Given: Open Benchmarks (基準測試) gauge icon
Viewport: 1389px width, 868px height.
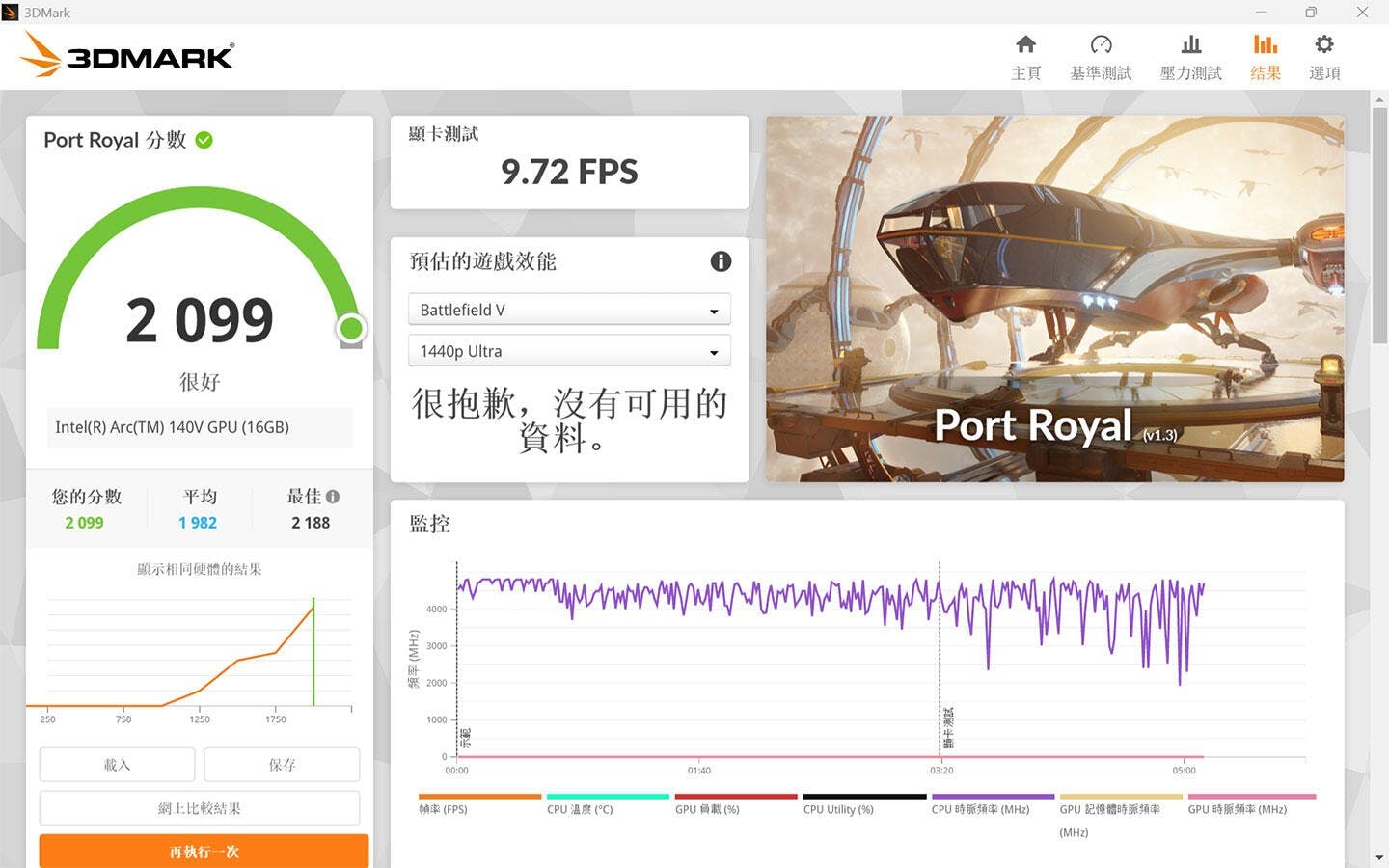Looking at the screenshot, I should pyautogui.click(x=1101, y=45).
